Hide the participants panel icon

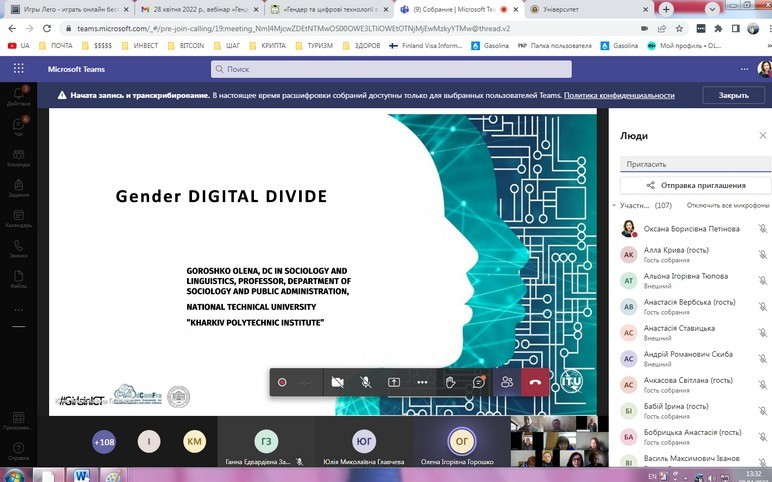click(x=507, y=382)
